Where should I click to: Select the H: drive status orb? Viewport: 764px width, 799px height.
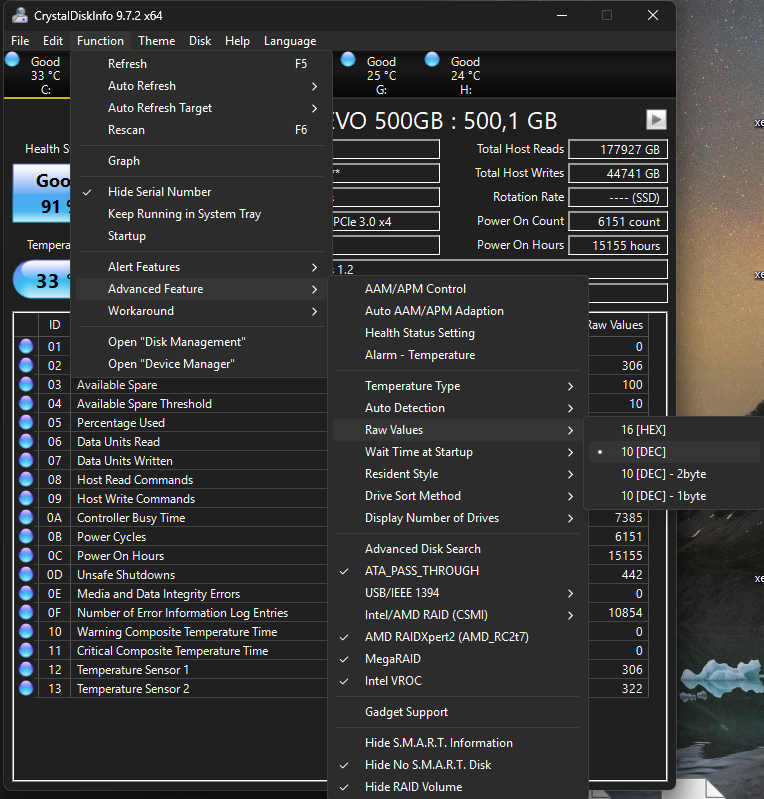coord(432,60)
